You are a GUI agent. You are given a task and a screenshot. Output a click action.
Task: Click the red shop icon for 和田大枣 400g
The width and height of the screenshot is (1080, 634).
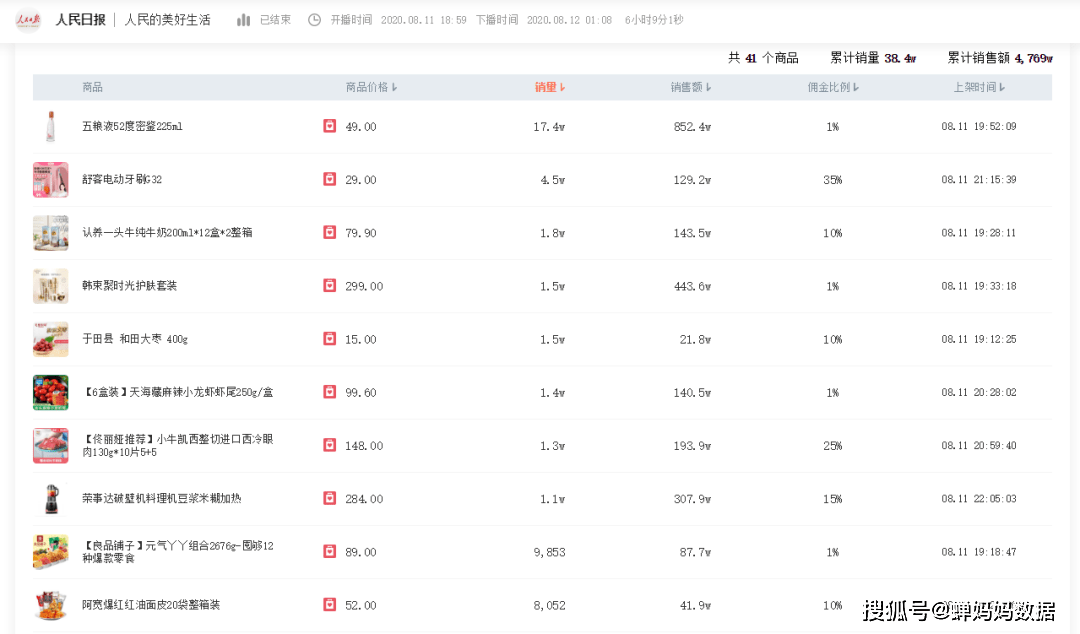(x=330, y=338)
